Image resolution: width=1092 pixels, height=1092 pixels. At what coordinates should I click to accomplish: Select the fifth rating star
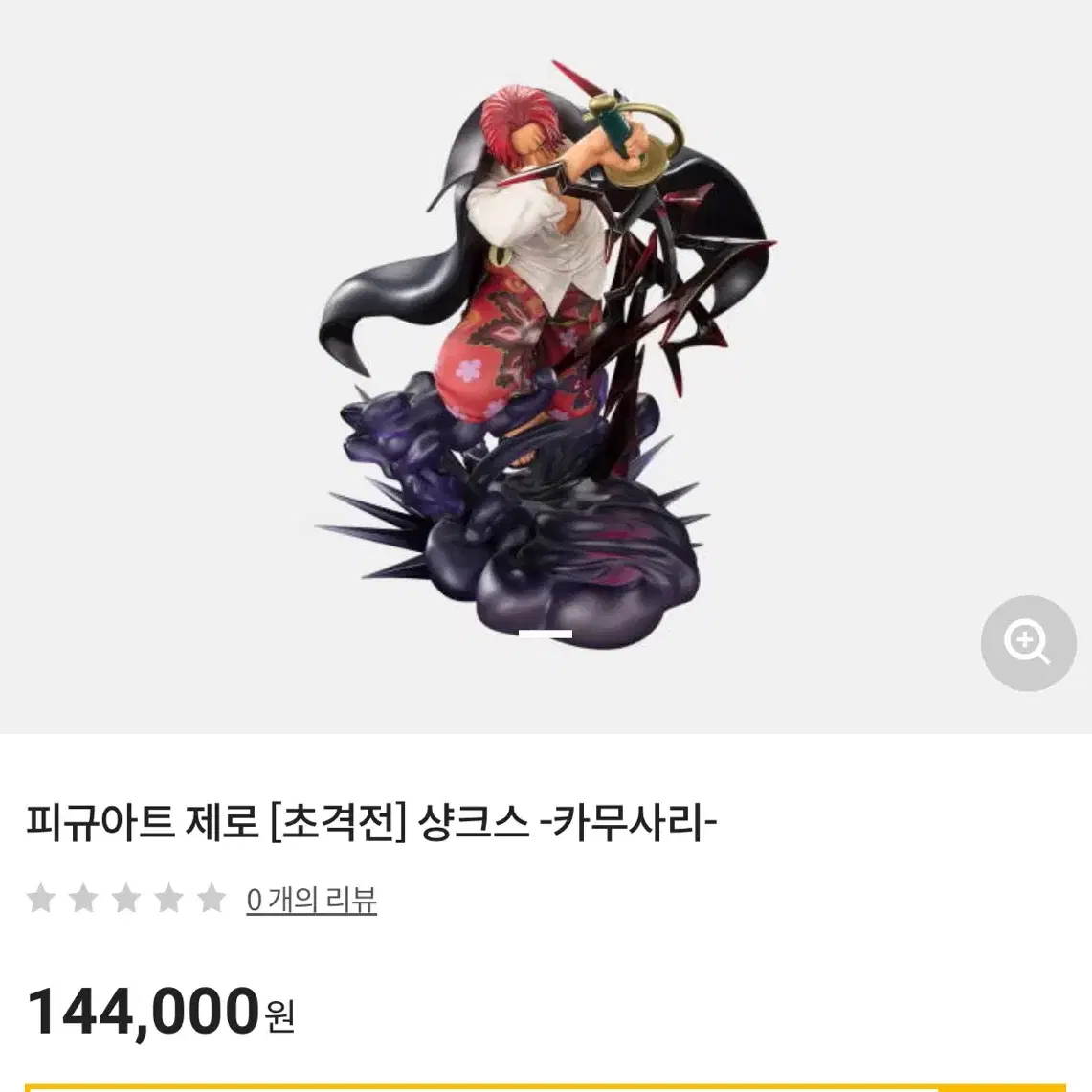pos(211,899)
